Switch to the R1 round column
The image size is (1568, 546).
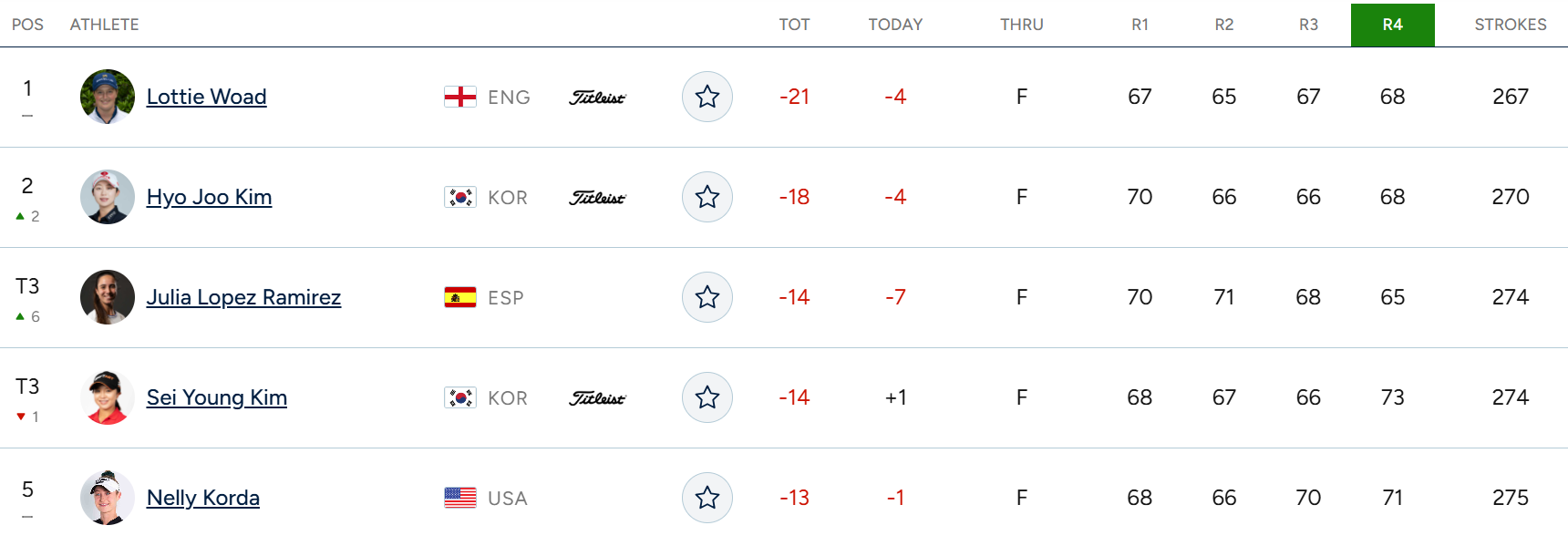coord(1140,25)
